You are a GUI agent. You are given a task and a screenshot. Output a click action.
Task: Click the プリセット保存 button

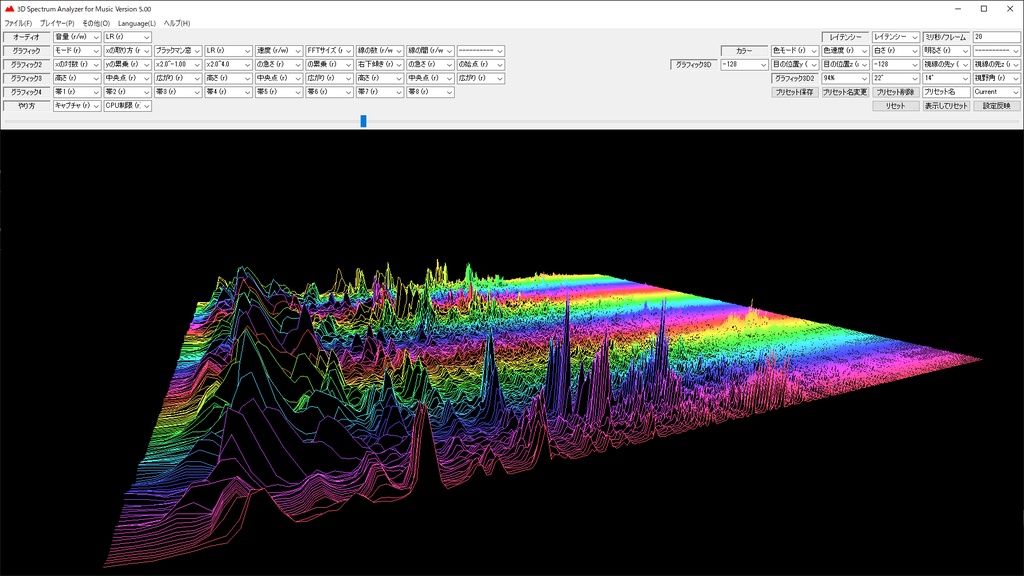click(x=794, y=92)
